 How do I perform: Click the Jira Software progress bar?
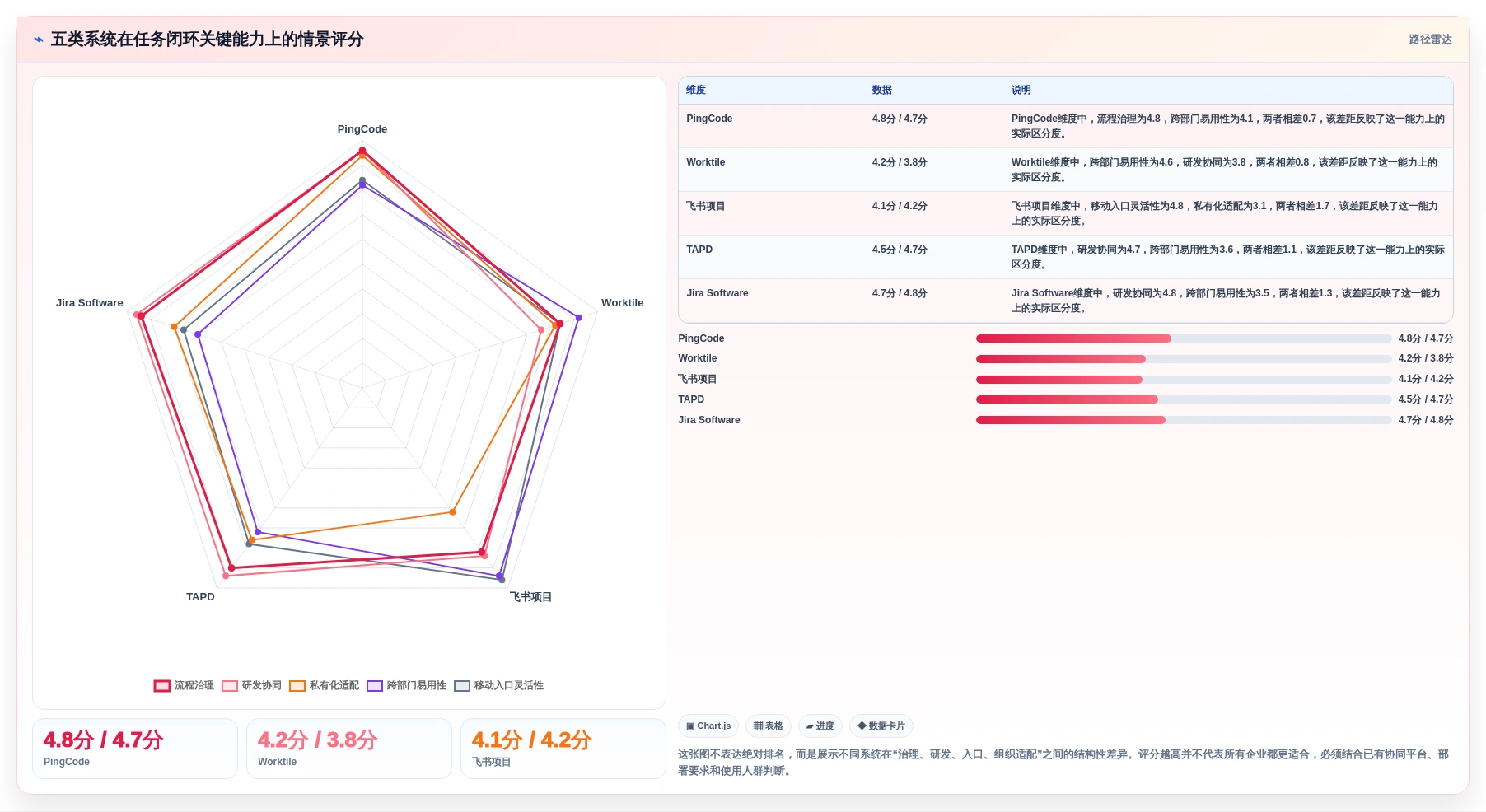click(1184, 420)
